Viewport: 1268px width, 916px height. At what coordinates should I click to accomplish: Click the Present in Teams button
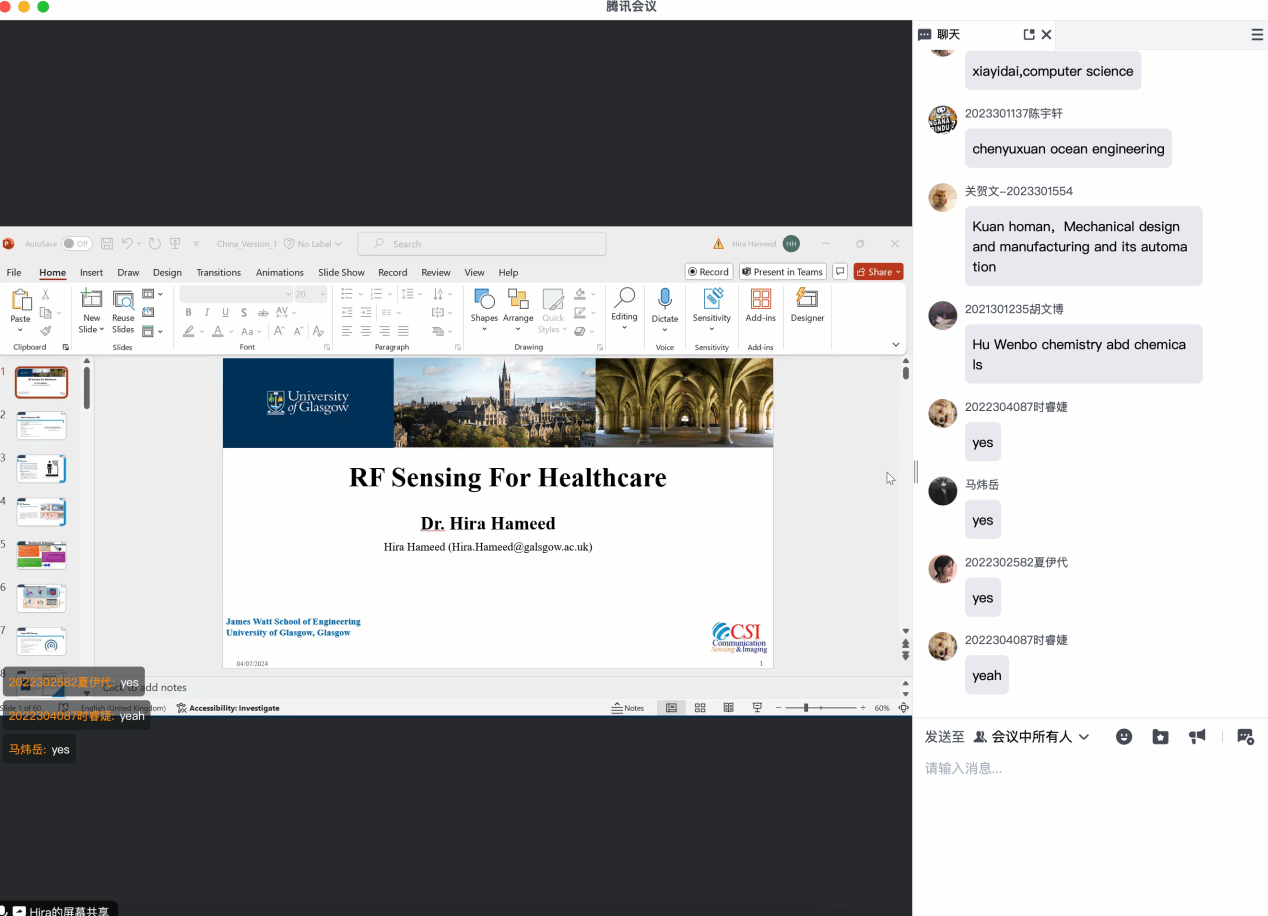(782, 272)
